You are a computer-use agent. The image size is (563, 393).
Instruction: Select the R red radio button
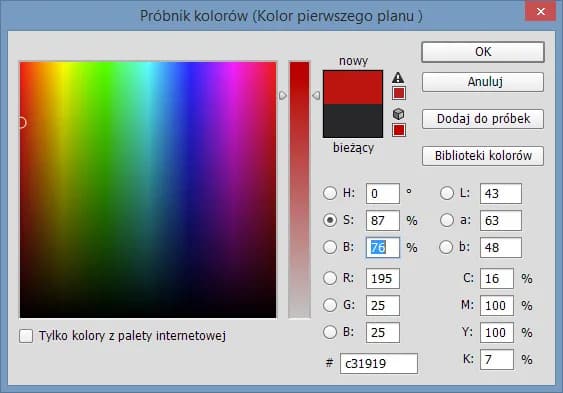(330, 278)
